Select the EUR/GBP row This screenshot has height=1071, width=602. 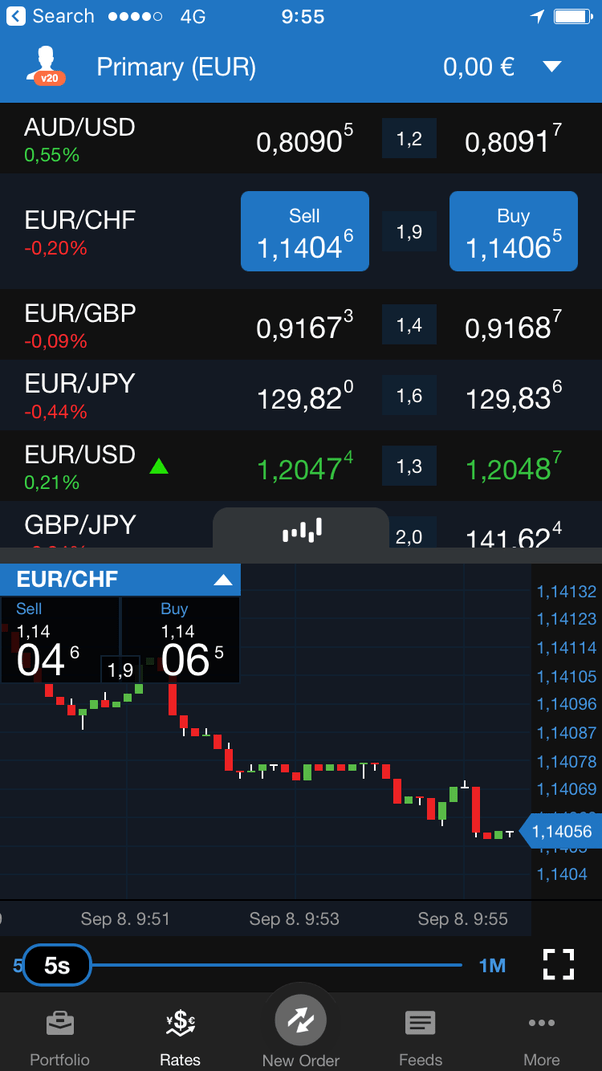(x=301, y=324)
